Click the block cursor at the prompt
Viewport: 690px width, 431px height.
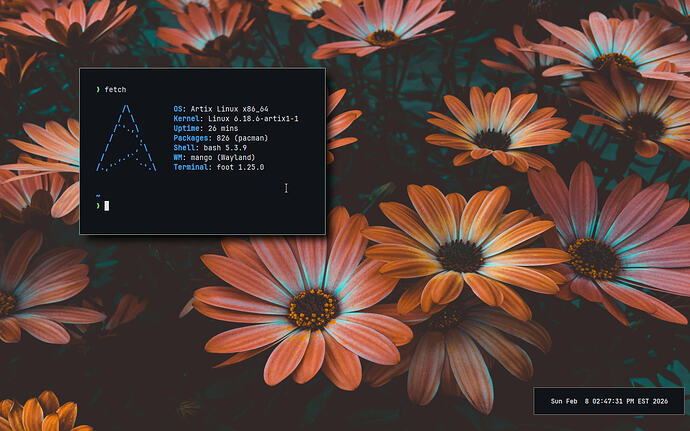[106, 205]
